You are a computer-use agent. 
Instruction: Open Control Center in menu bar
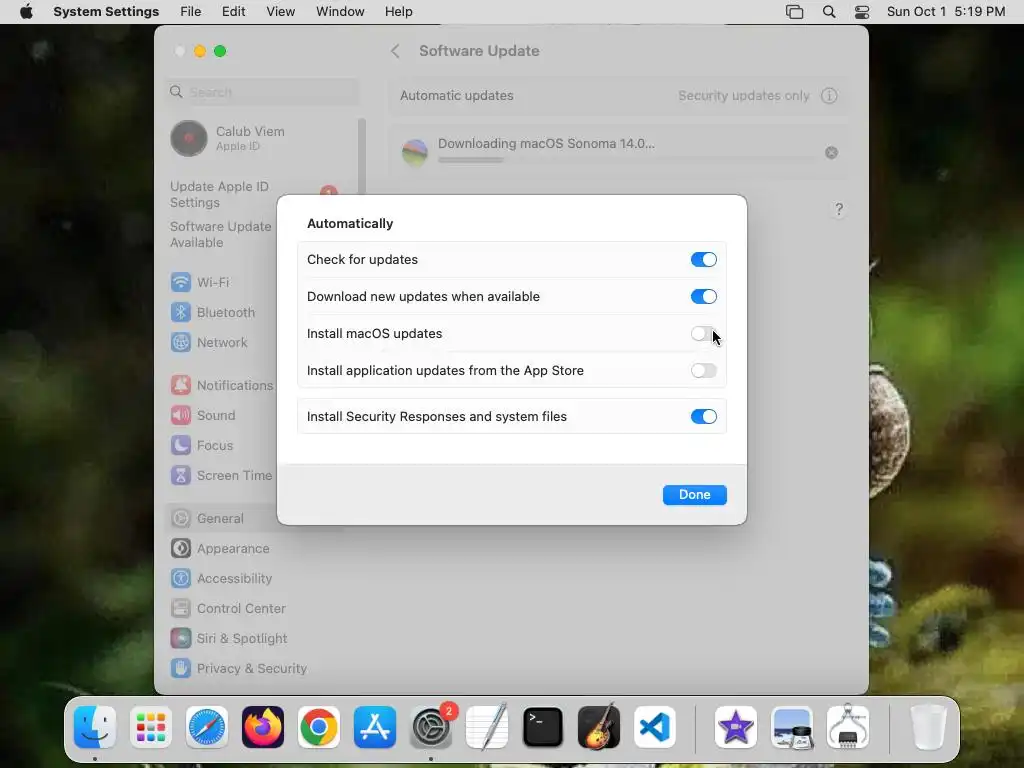pyautogui.click(x=862, y=12)
